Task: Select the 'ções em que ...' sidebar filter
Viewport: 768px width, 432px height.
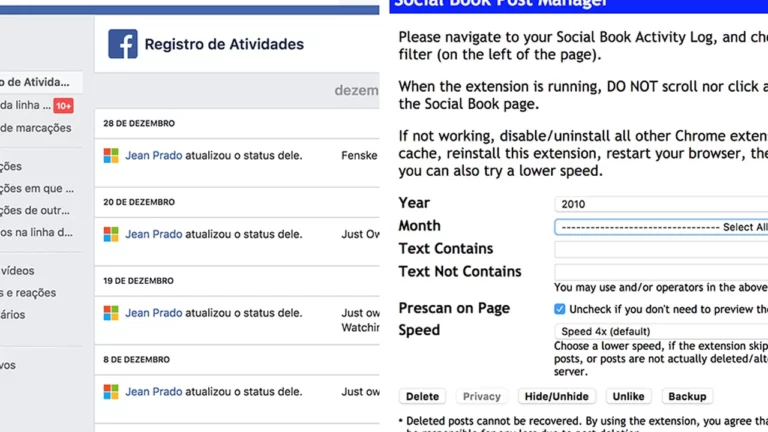Action: pos(37,189)
